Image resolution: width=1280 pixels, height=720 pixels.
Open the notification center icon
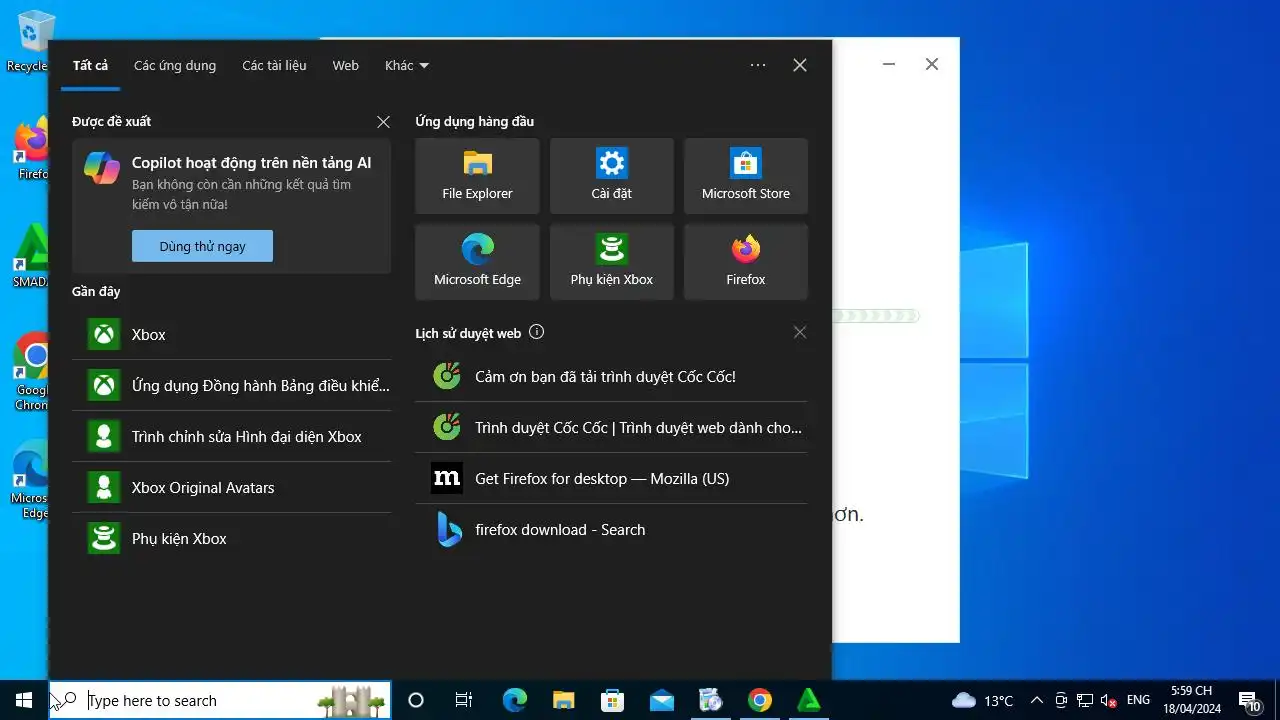(1248, 700)
